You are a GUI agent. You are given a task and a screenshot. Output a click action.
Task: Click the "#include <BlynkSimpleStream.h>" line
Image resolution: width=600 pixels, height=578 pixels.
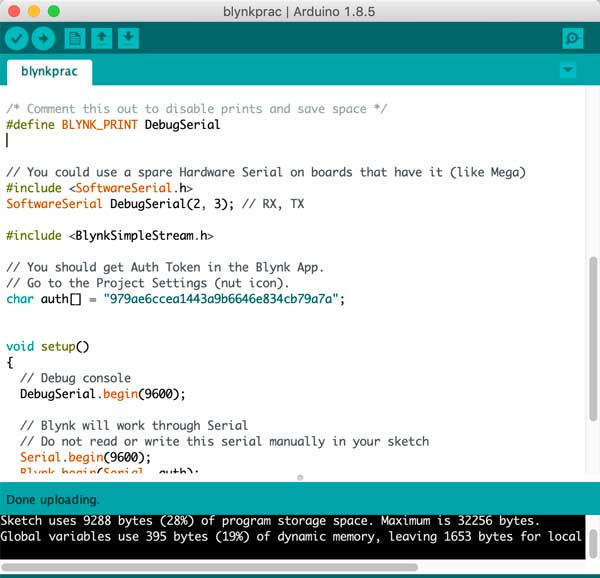coord(110,236)
